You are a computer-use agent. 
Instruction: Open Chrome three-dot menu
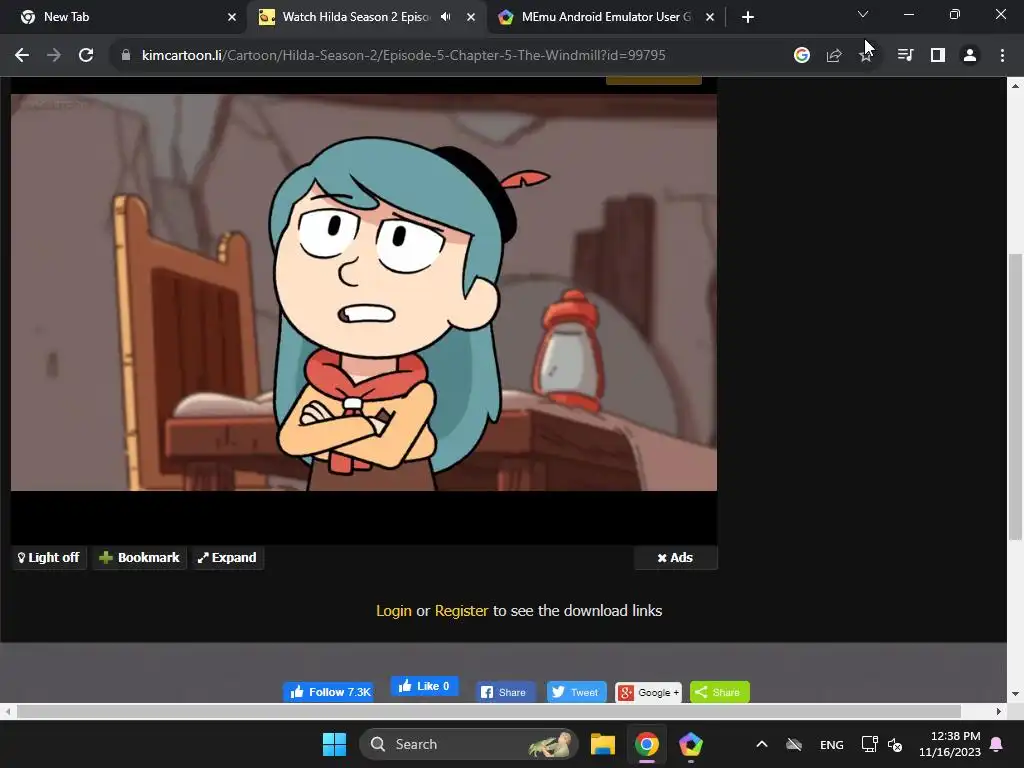pyautogui.click(x=1002, y=56)
